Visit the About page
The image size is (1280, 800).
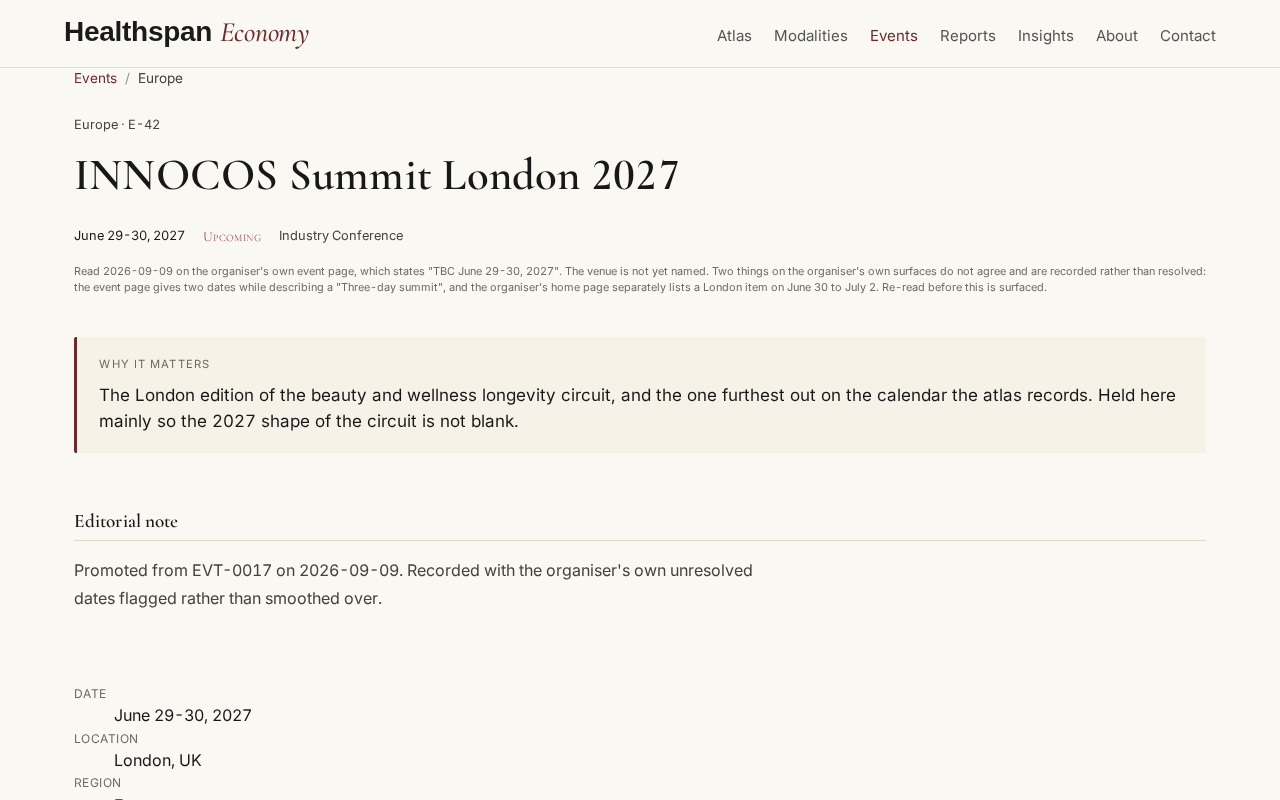click(x=1117, y=36)
